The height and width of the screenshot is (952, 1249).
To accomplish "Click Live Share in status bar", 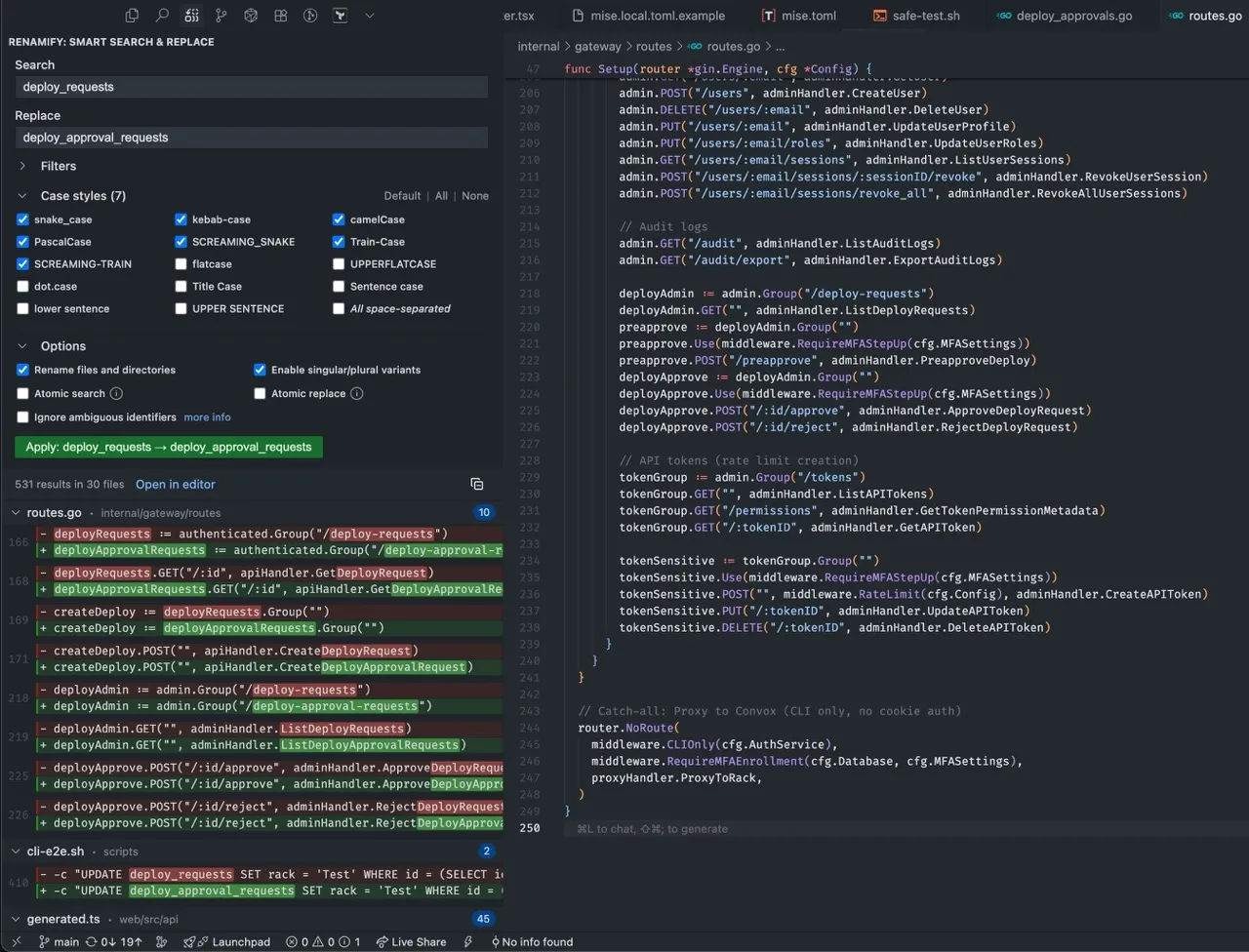I will pyautogui.click(x=411, y=942).
